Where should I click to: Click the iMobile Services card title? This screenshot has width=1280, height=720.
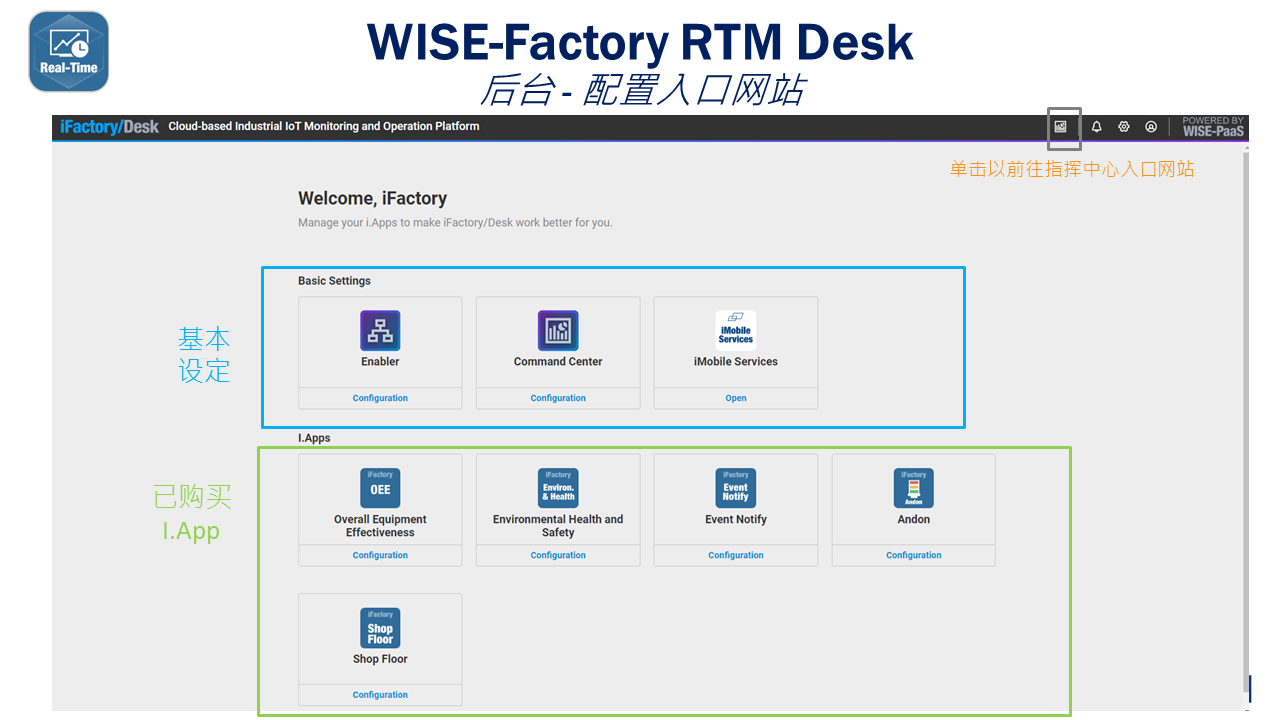tap(736, 362)
